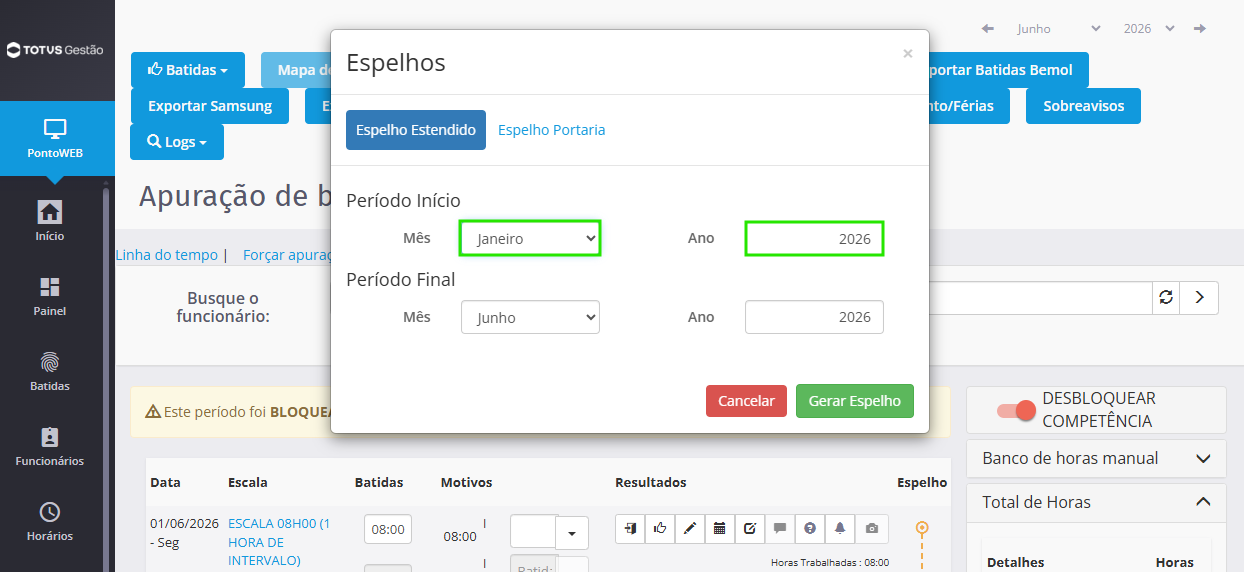
Task: Click the calendar icon in Resultados row
Action: pyautogui.click(x=720, y=528)
